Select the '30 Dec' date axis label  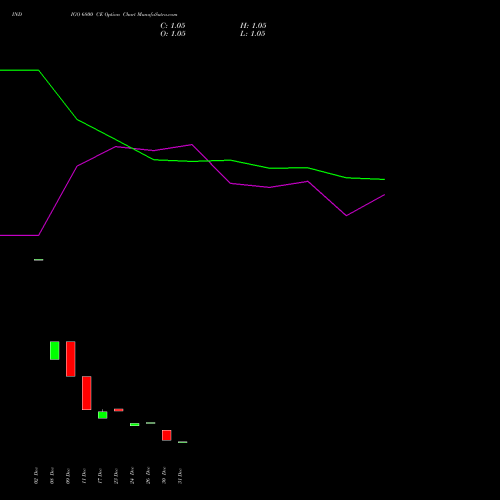pos(164,476)
